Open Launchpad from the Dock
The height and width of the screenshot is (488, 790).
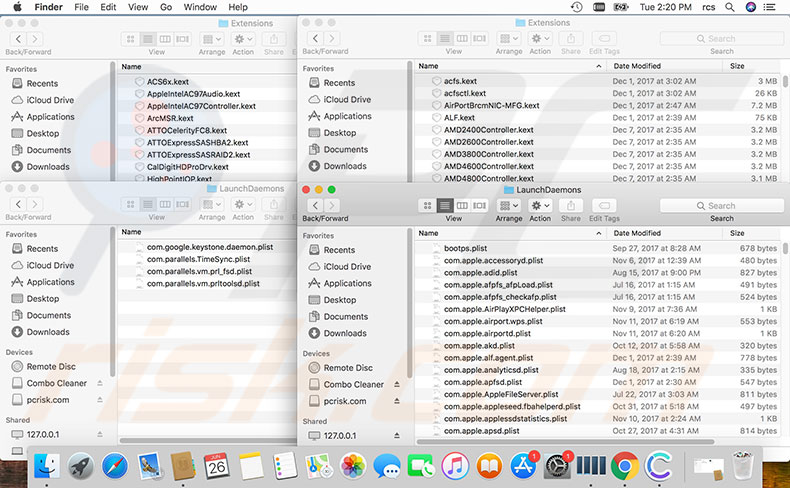[81, 466]
